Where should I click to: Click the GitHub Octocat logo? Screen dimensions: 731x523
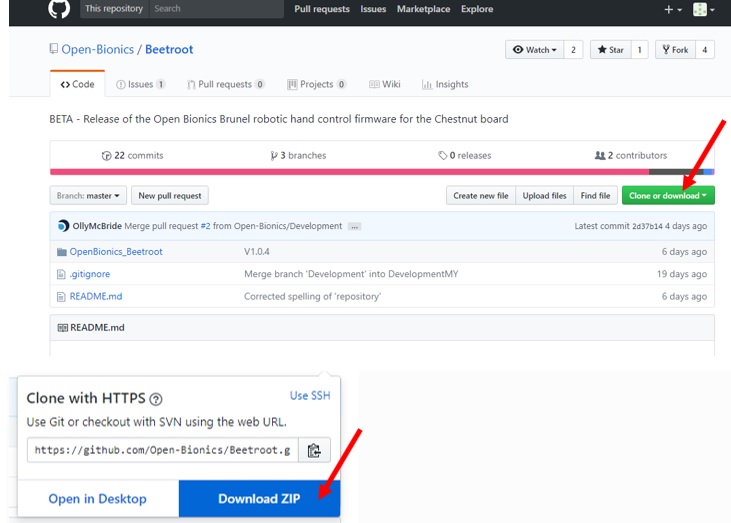(59, 8)
